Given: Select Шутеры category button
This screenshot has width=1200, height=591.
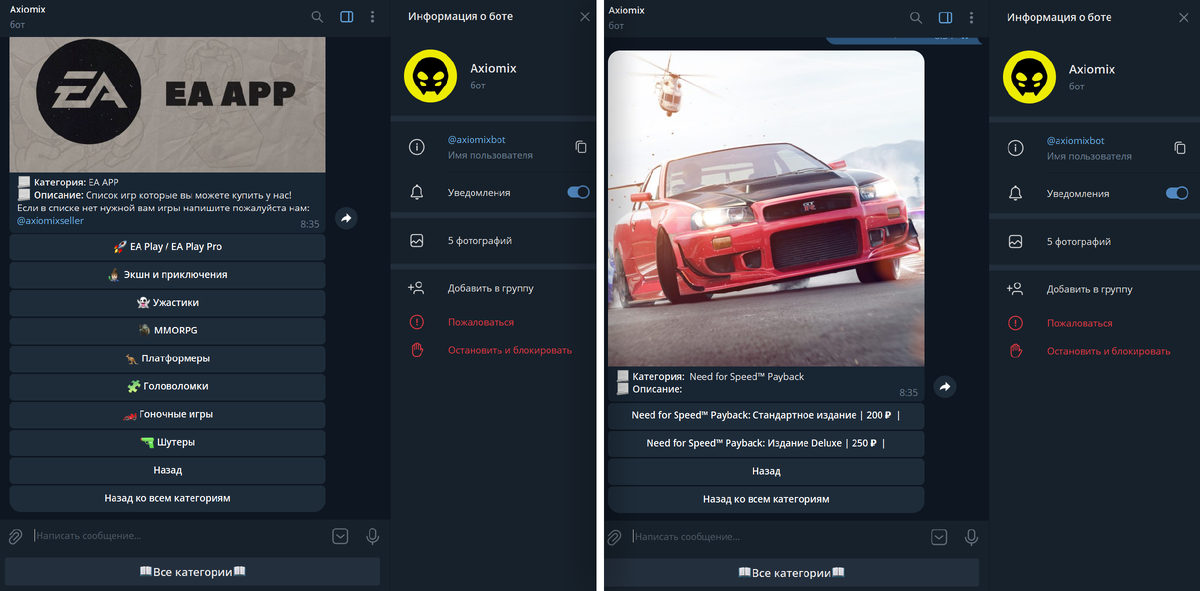Looking at the screenshot, I should (168, 442).
